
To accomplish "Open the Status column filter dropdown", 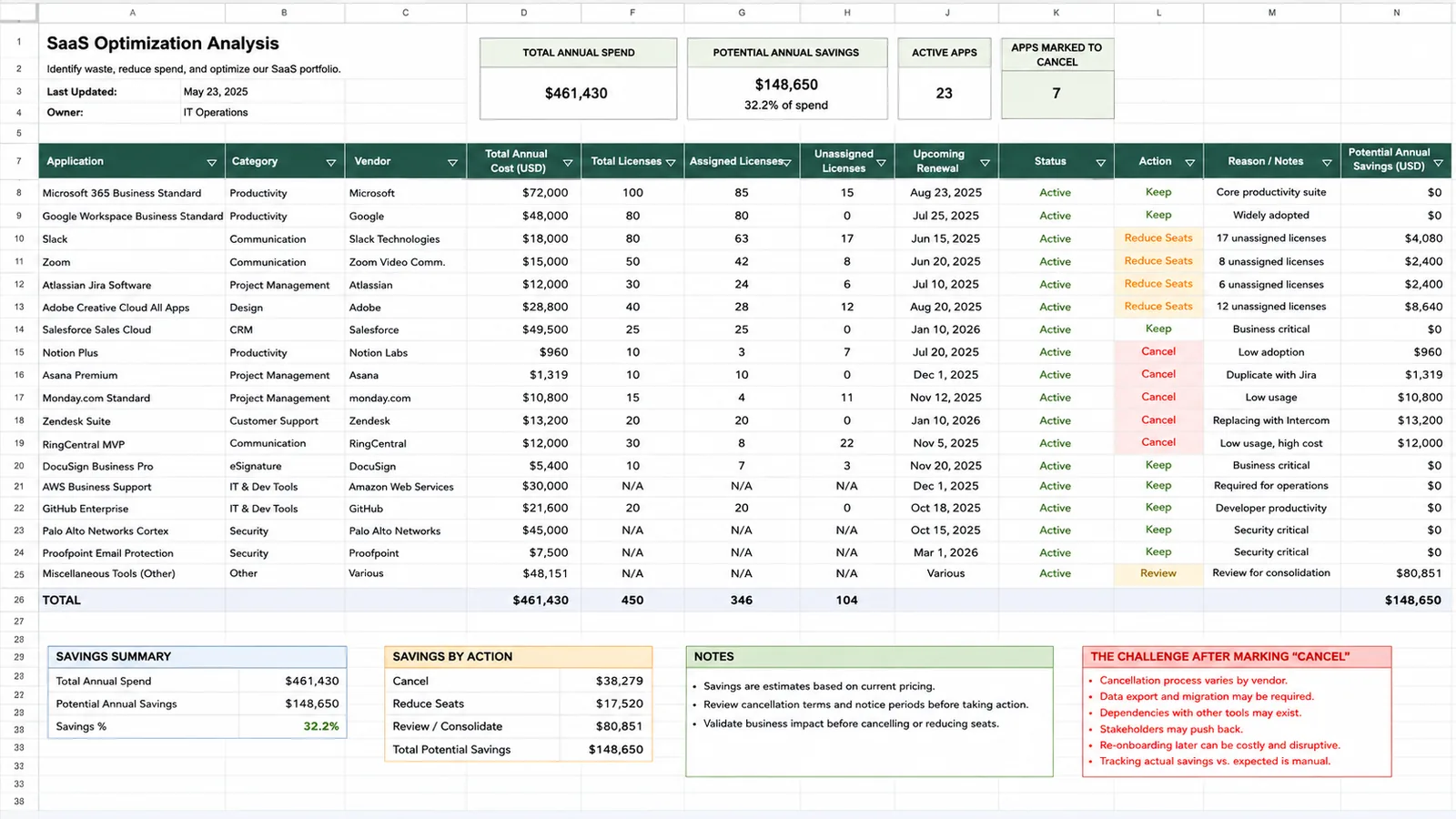I will pyautogui.click(x=1100, y=163).
